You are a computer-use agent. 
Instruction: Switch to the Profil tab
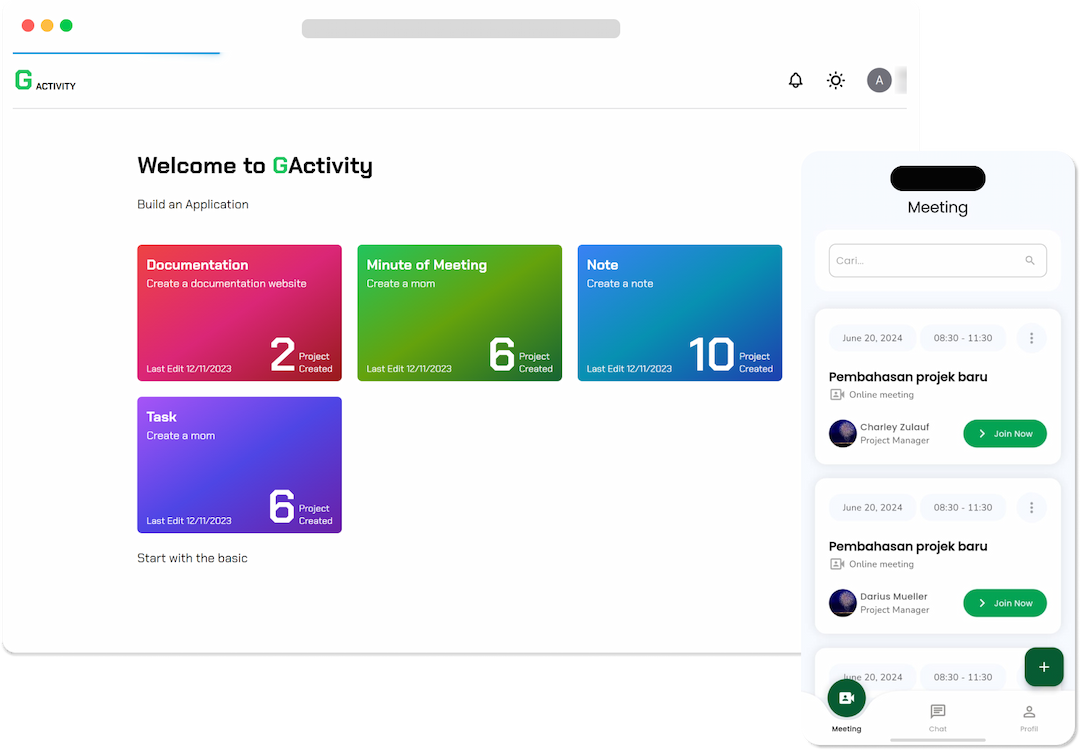1029,716
